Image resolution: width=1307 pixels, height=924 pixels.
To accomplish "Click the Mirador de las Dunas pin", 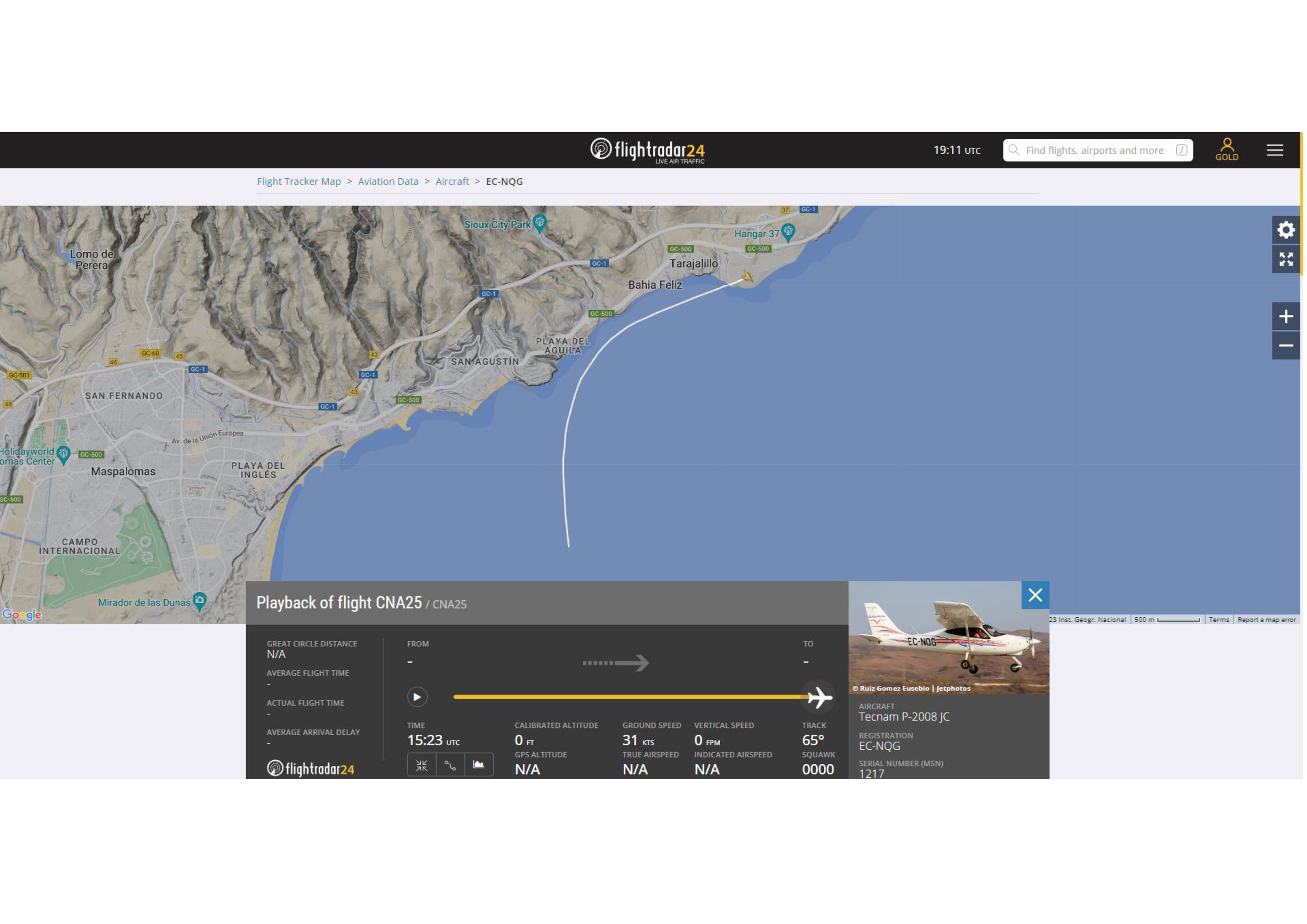I will [199, 601].
